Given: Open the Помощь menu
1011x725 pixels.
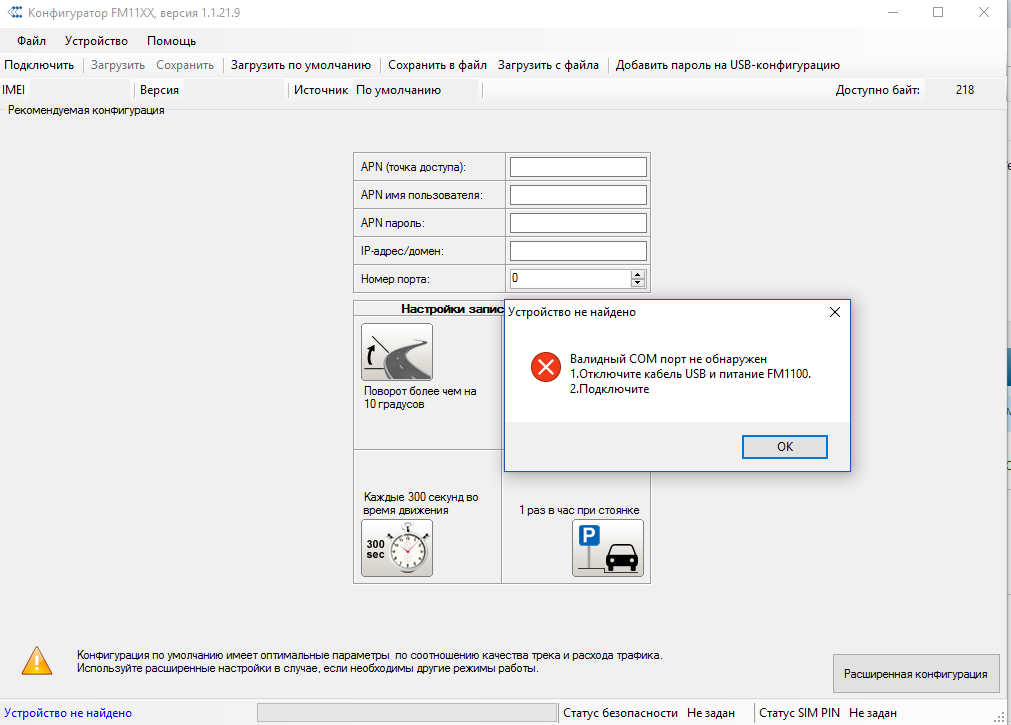Looking at the screenshot, I should click(x=171, y=41).
